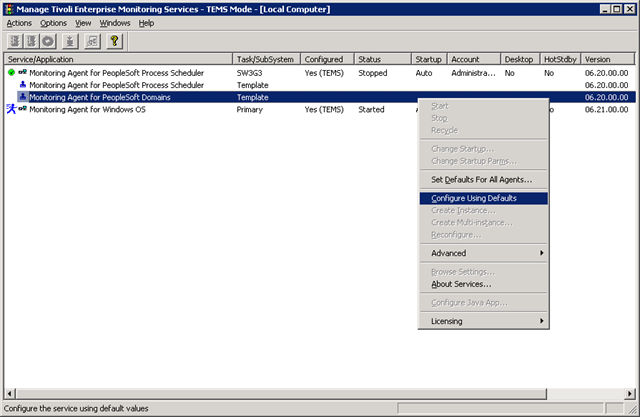Image resolution: width=640 pixels, height=417 pixels.
Task: Sort by Task/SubSystem column header
Action: [267, 59]
